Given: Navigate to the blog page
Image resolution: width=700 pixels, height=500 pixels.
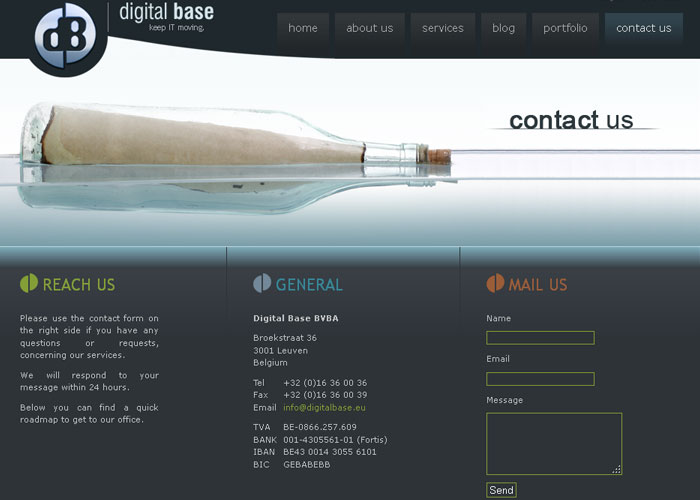Looking at the screenshot, I should [504, 28].
